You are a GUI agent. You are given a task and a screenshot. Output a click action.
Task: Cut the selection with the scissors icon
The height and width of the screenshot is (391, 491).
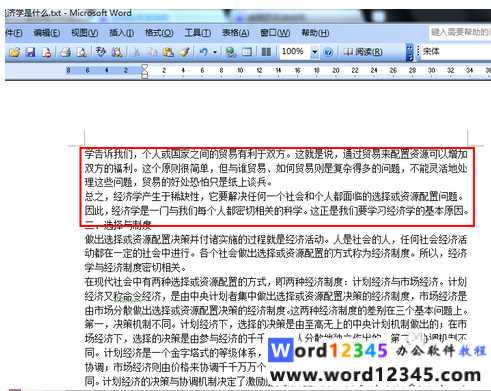tap(136, 52)
